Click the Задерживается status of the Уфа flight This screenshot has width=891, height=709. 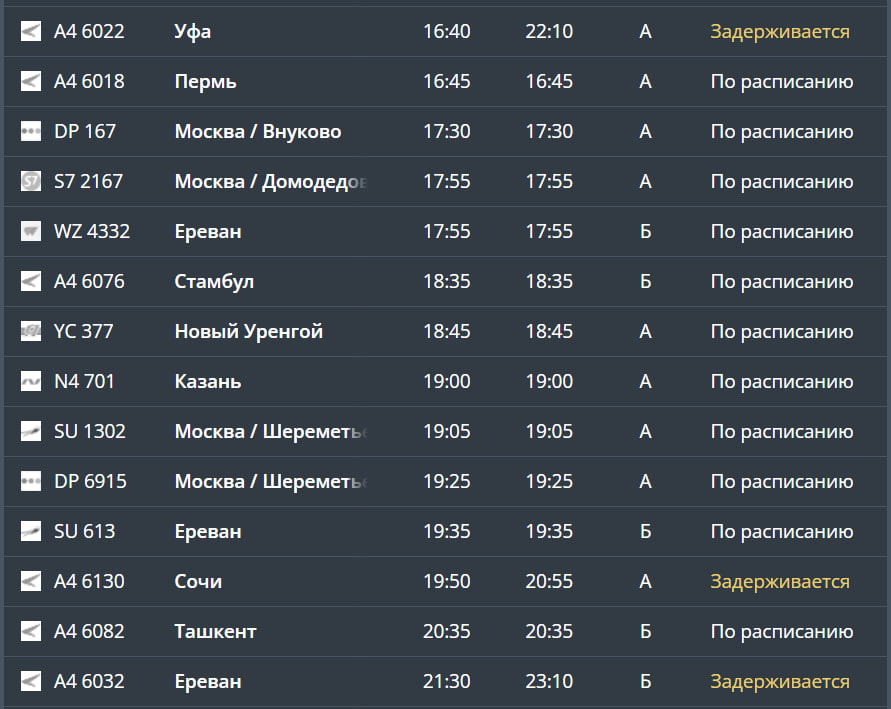(x=780, y=32)
